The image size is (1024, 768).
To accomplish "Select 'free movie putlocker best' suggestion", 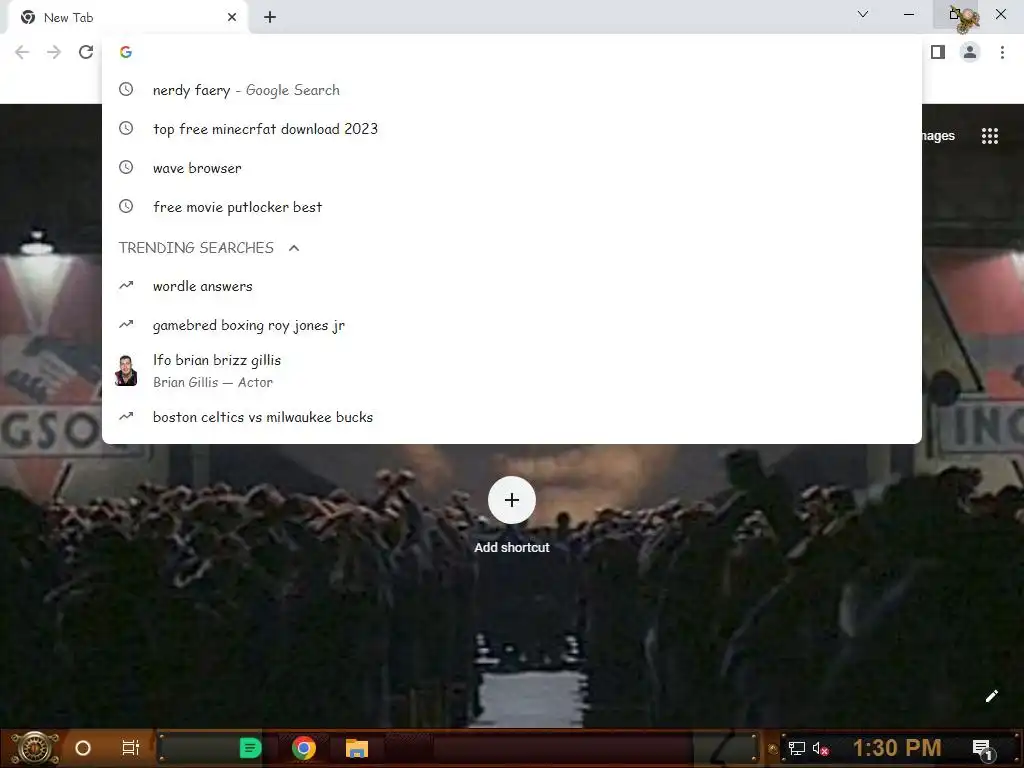I will 511,207.
